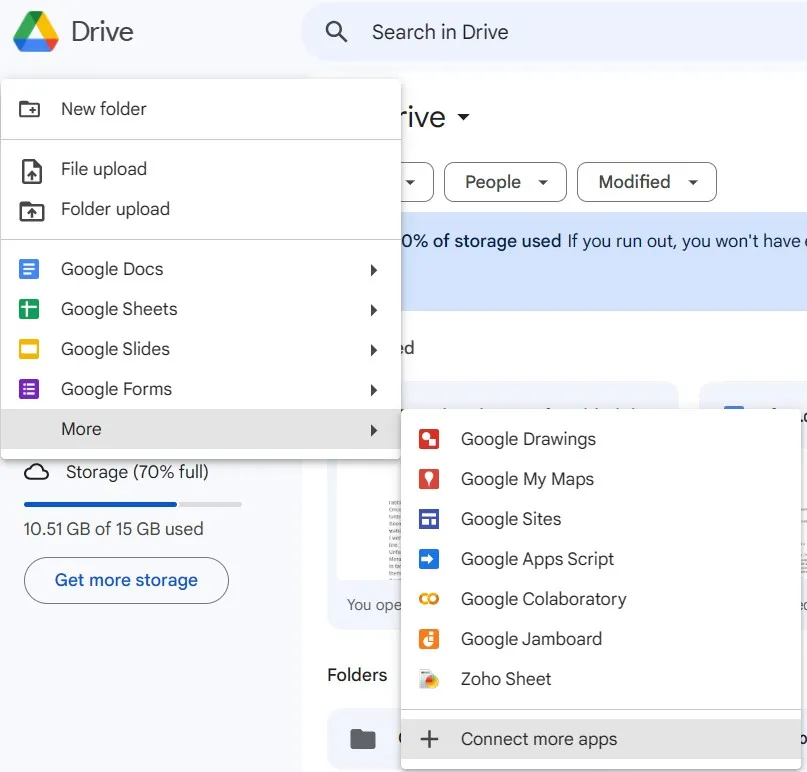The image size is (807, 772).
Task: Click the storage usage progress bar
Action: pos(132,504)
